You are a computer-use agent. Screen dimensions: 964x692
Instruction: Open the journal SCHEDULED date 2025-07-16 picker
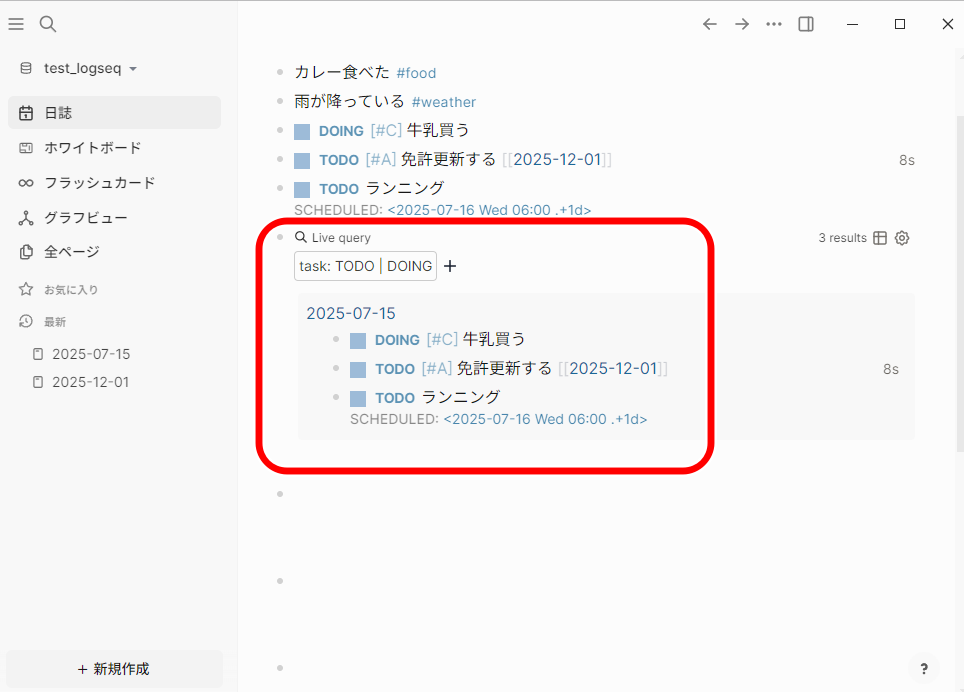tap(489, 210)
